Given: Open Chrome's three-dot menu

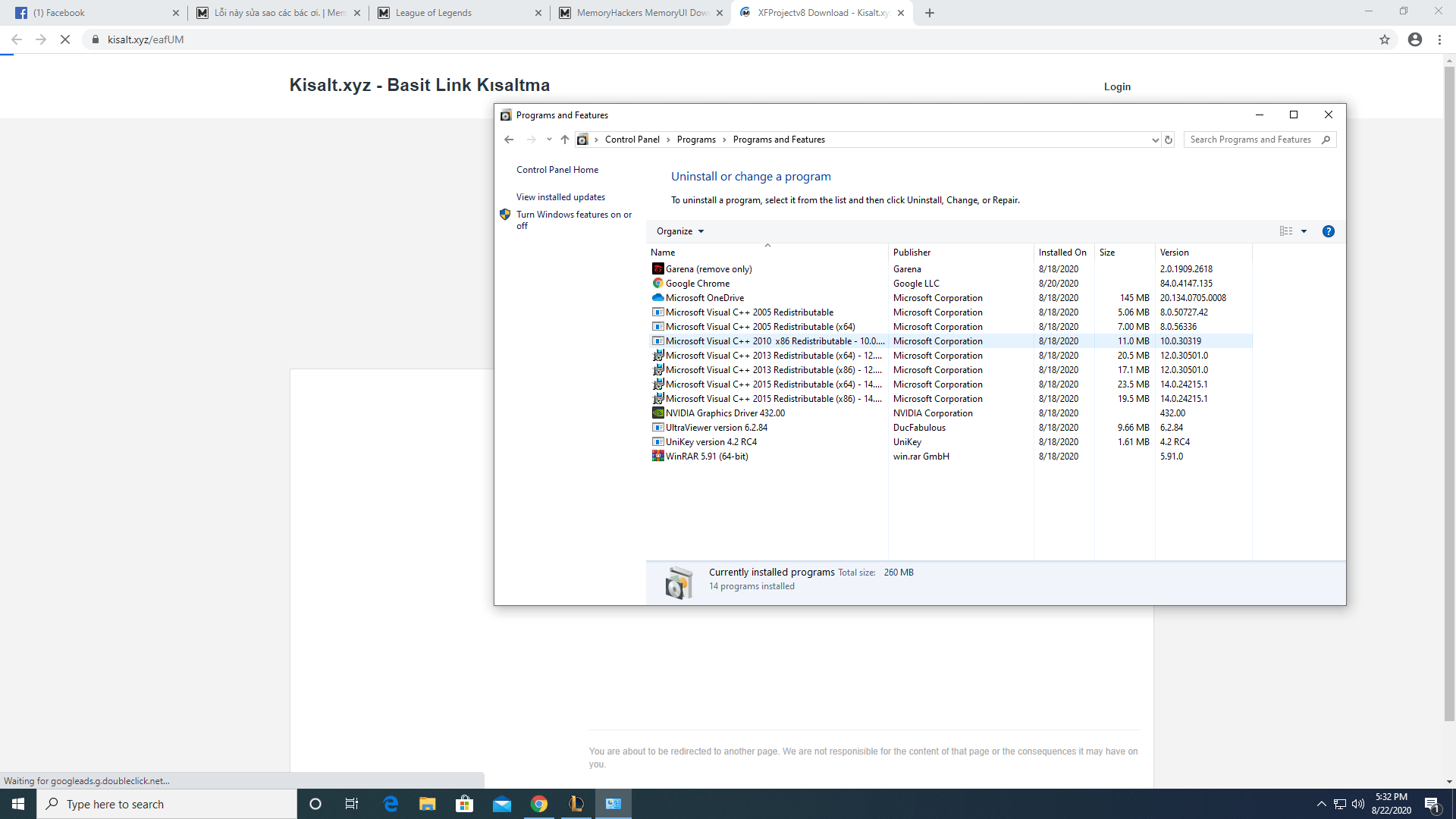Looking at the screenshot, I should pyautogui.click(x=1439, y=39).
